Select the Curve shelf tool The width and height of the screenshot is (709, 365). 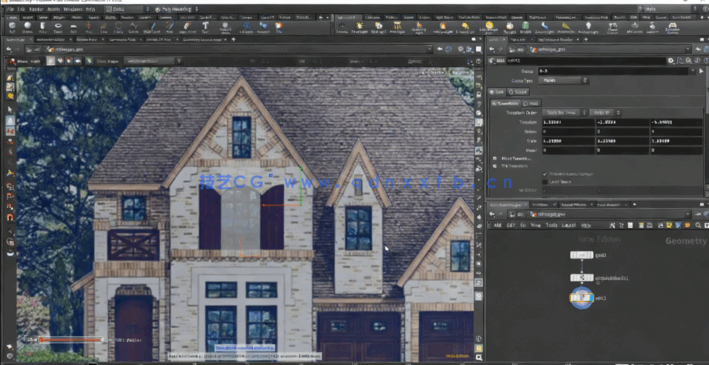tap(133, 28)
